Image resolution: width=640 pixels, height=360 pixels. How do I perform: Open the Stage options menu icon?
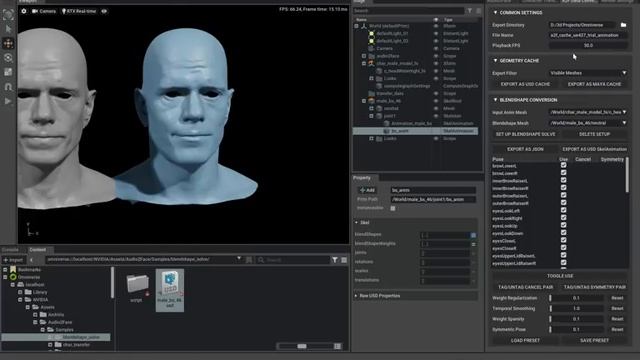(478, 11)
